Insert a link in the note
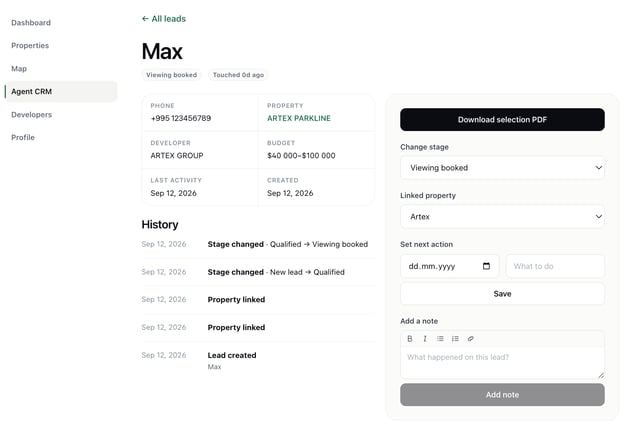Image resolution: width=629 pixels, height=430 pixels. coord(471,339)
